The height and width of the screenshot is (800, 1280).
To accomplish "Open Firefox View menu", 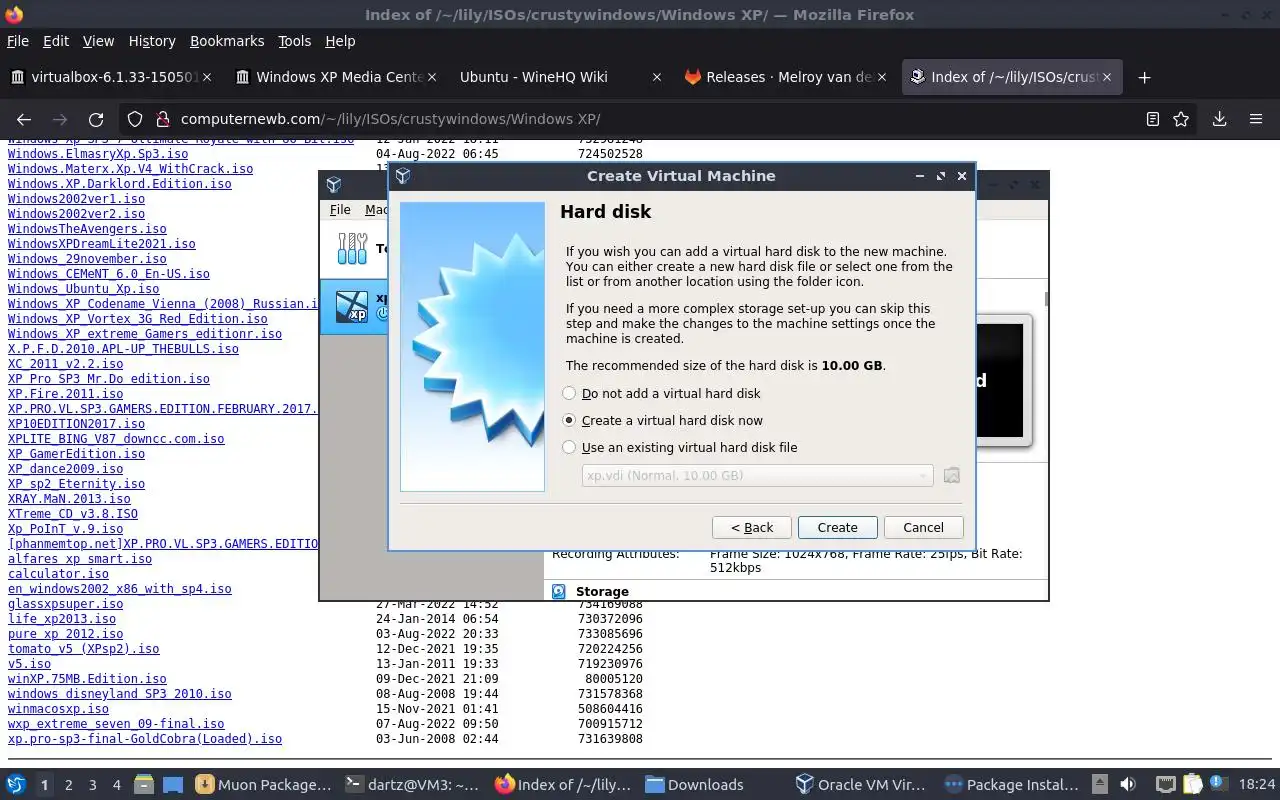I will pyautogui.click(x=98, y=41).
